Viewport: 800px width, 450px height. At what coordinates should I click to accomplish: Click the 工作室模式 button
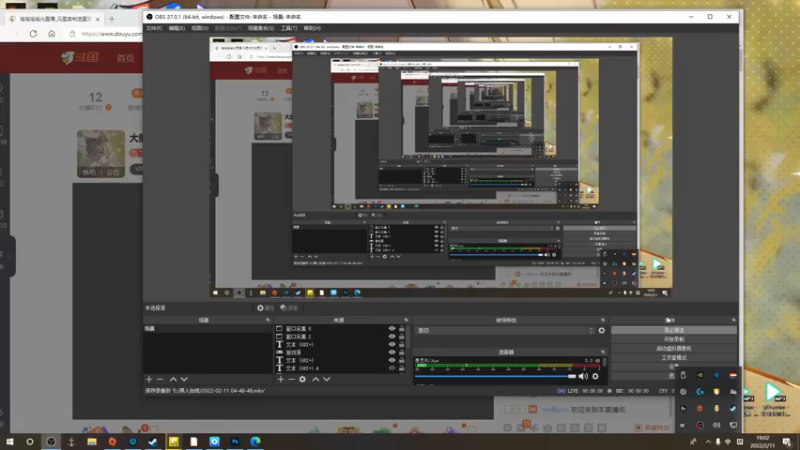pos(673,358)
